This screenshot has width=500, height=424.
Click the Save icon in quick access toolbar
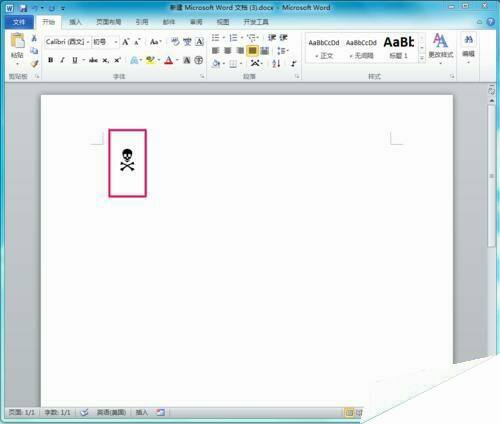click(x=23, y=8)
